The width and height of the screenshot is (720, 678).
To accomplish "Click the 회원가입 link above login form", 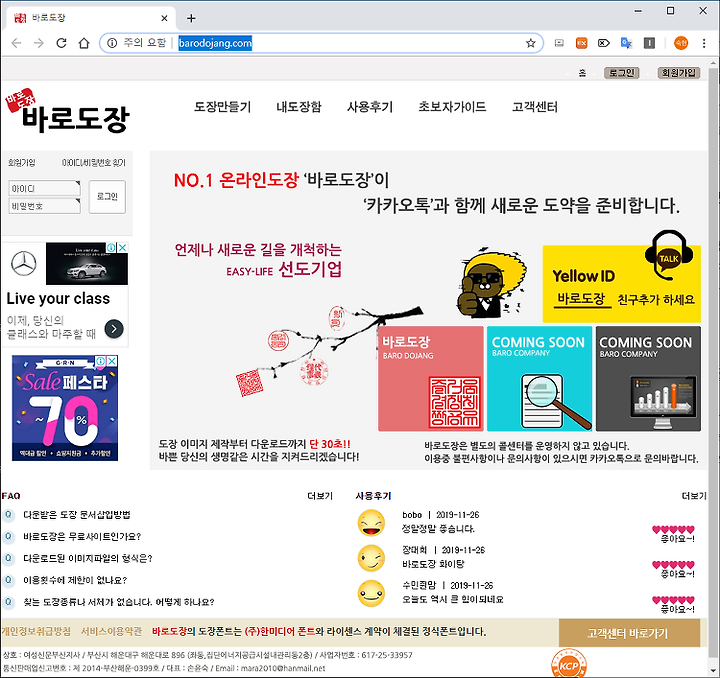I will tap(22, 162).
